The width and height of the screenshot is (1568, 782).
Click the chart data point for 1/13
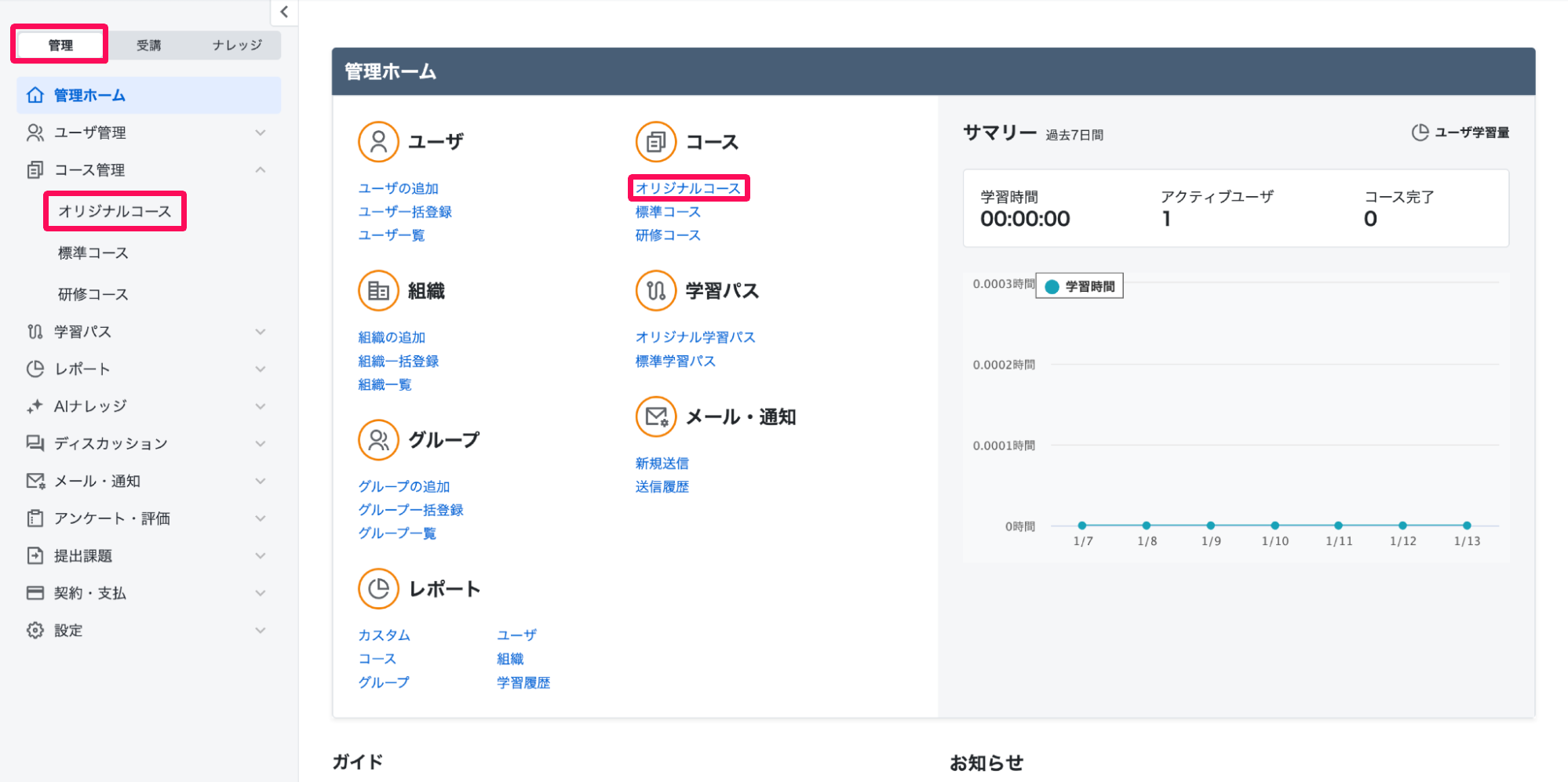(1467, 526)
